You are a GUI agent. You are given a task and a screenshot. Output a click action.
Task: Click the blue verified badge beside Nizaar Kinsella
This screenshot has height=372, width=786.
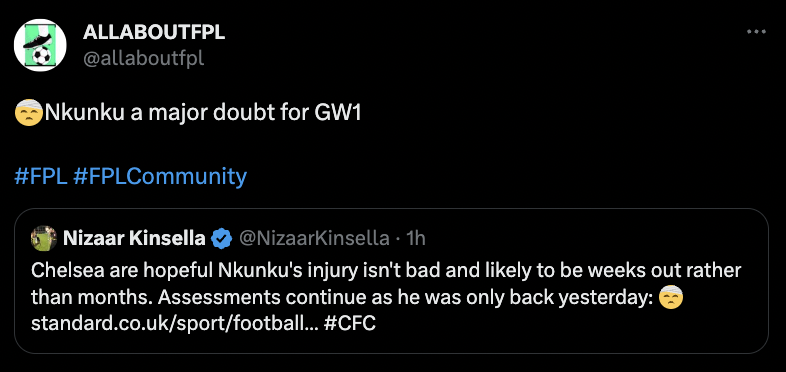221,239
